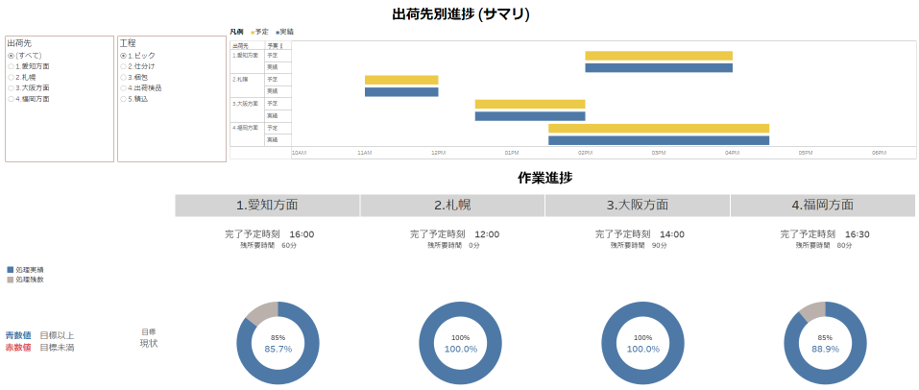
Task: Click the 残所要時間 90分 text
Action: (639, 246)
